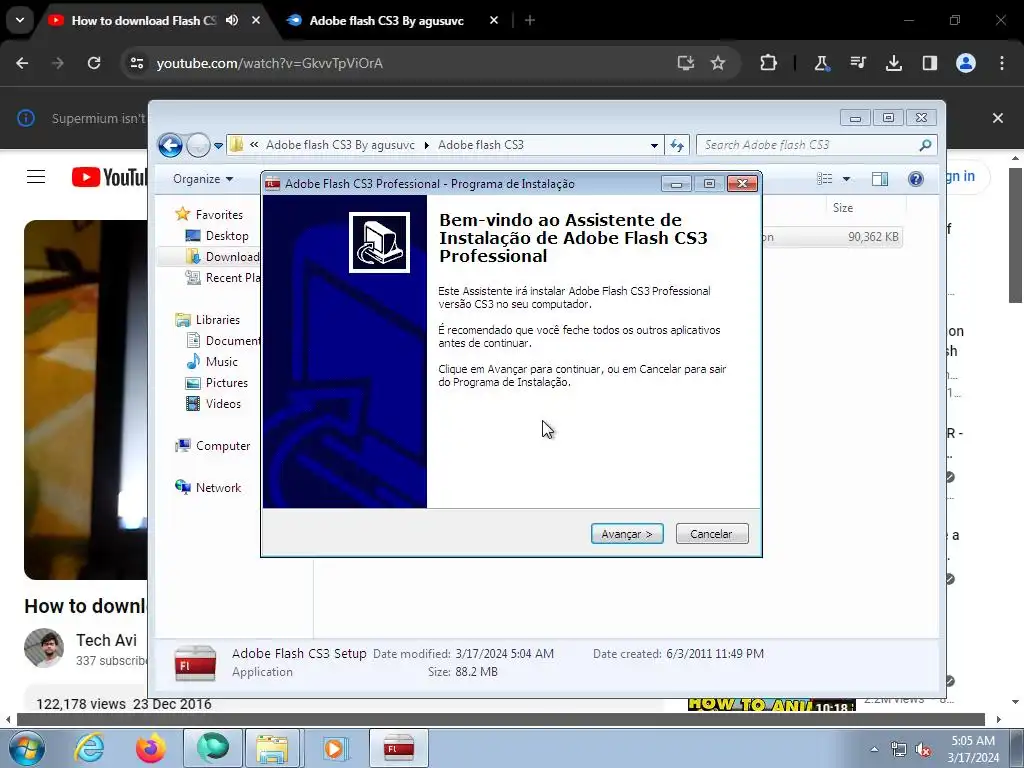The height and width of the screenshot is (768, 1024).
Task: Open the taskbar clock and date
Action: [x=973, y=749]
